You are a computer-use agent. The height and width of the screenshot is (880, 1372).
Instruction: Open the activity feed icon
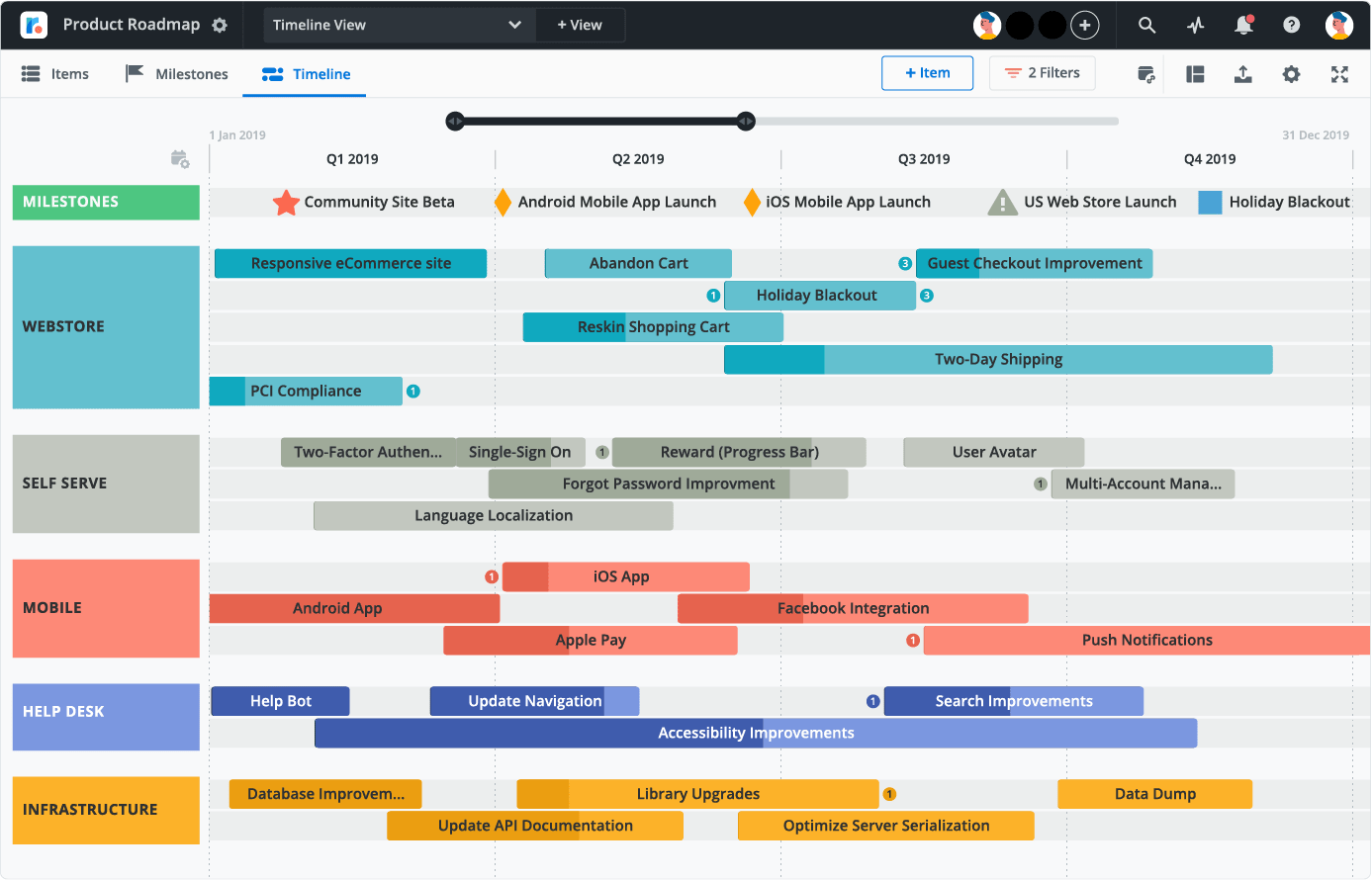pos(1195,24)
